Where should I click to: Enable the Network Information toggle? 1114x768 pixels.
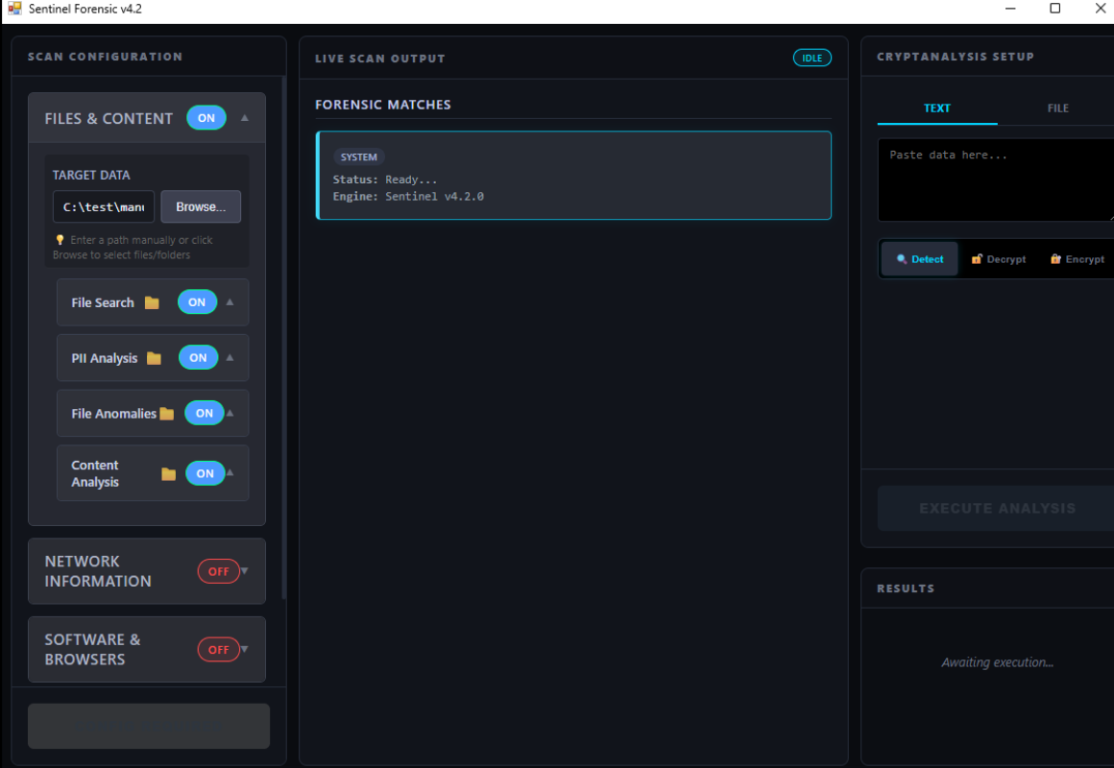218,571
